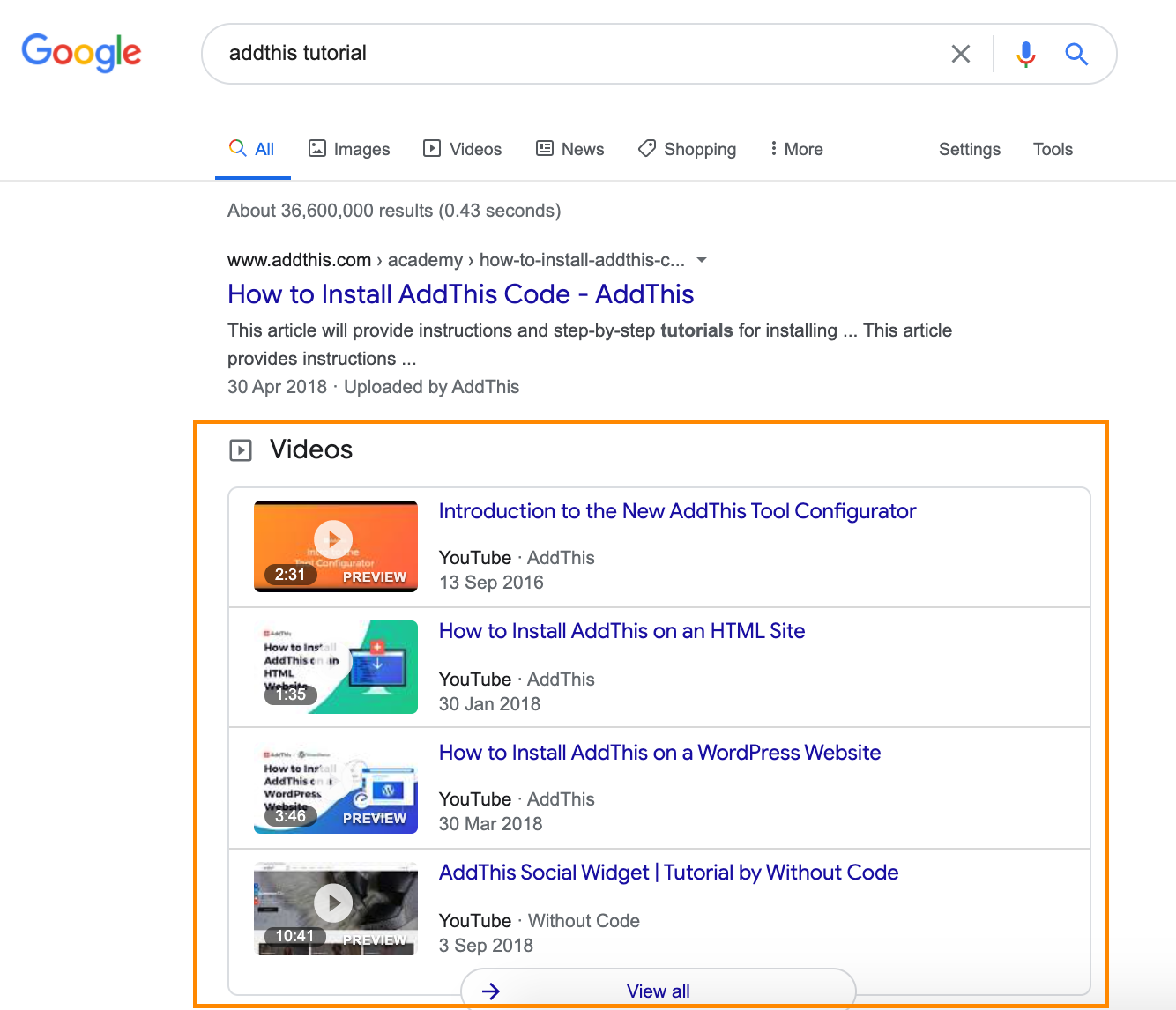Start voice search with the microphone icon
The image size is (1176, 1010).
(1025, 54)
